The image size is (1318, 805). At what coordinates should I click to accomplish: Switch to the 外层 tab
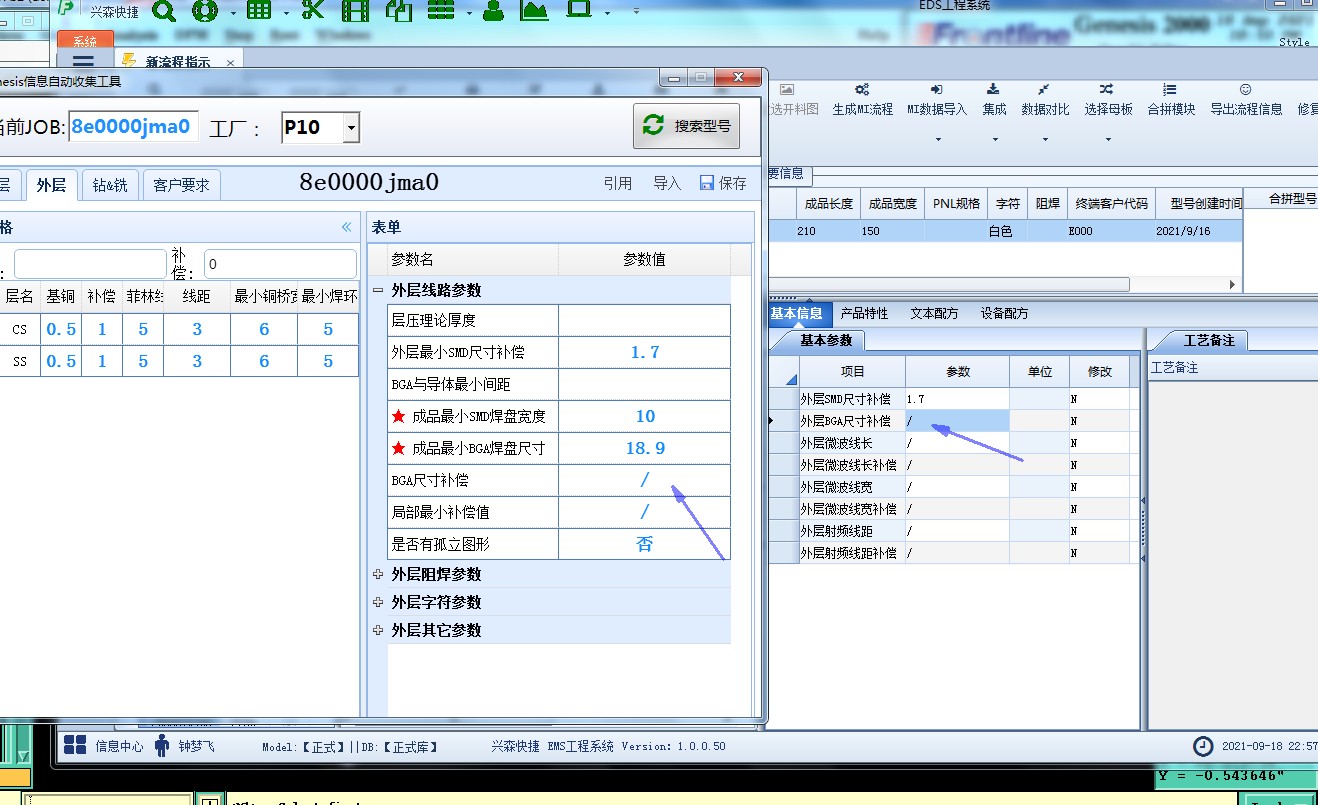point(51,185)
